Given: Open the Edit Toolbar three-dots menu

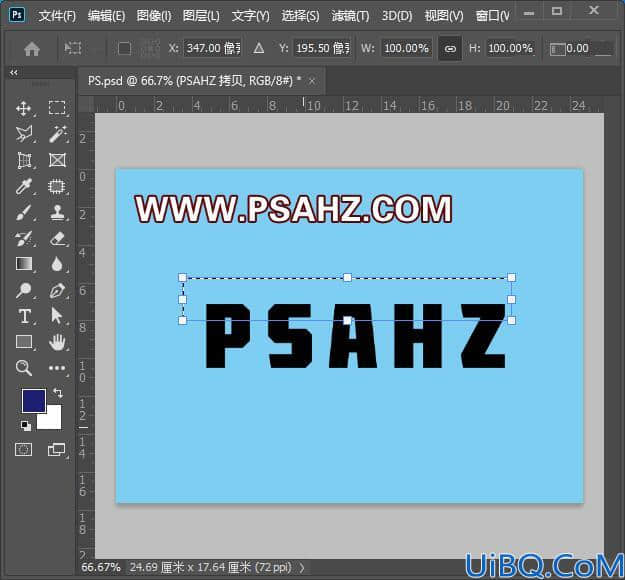Looking at the screenshot, I should point(57,368).
